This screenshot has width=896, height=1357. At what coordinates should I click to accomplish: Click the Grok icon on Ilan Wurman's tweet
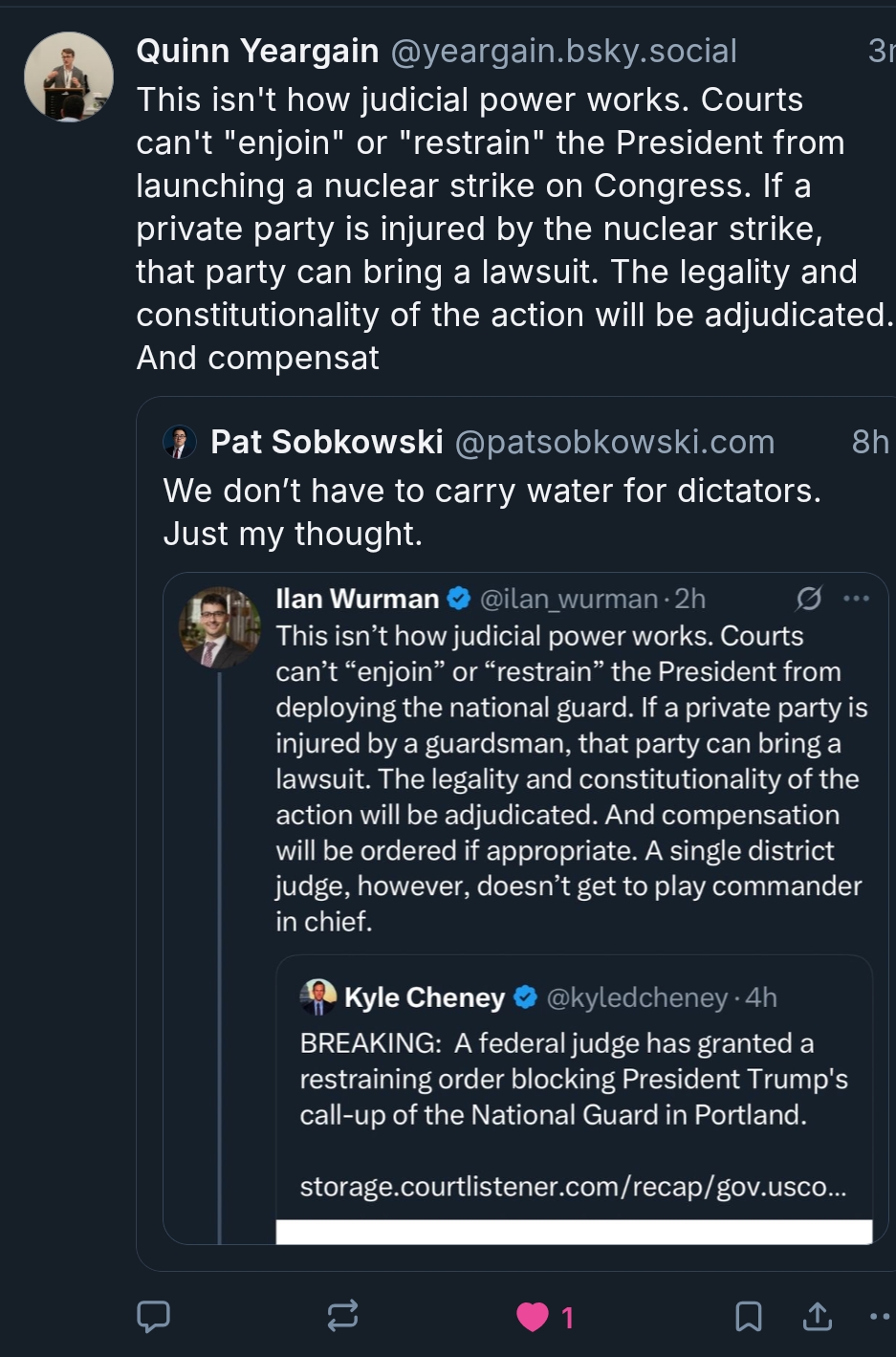tap(809, 599)
